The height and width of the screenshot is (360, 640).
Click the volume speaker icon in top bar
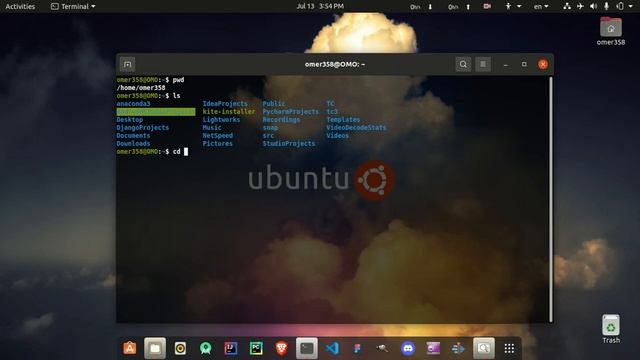[x=593, y=6]
